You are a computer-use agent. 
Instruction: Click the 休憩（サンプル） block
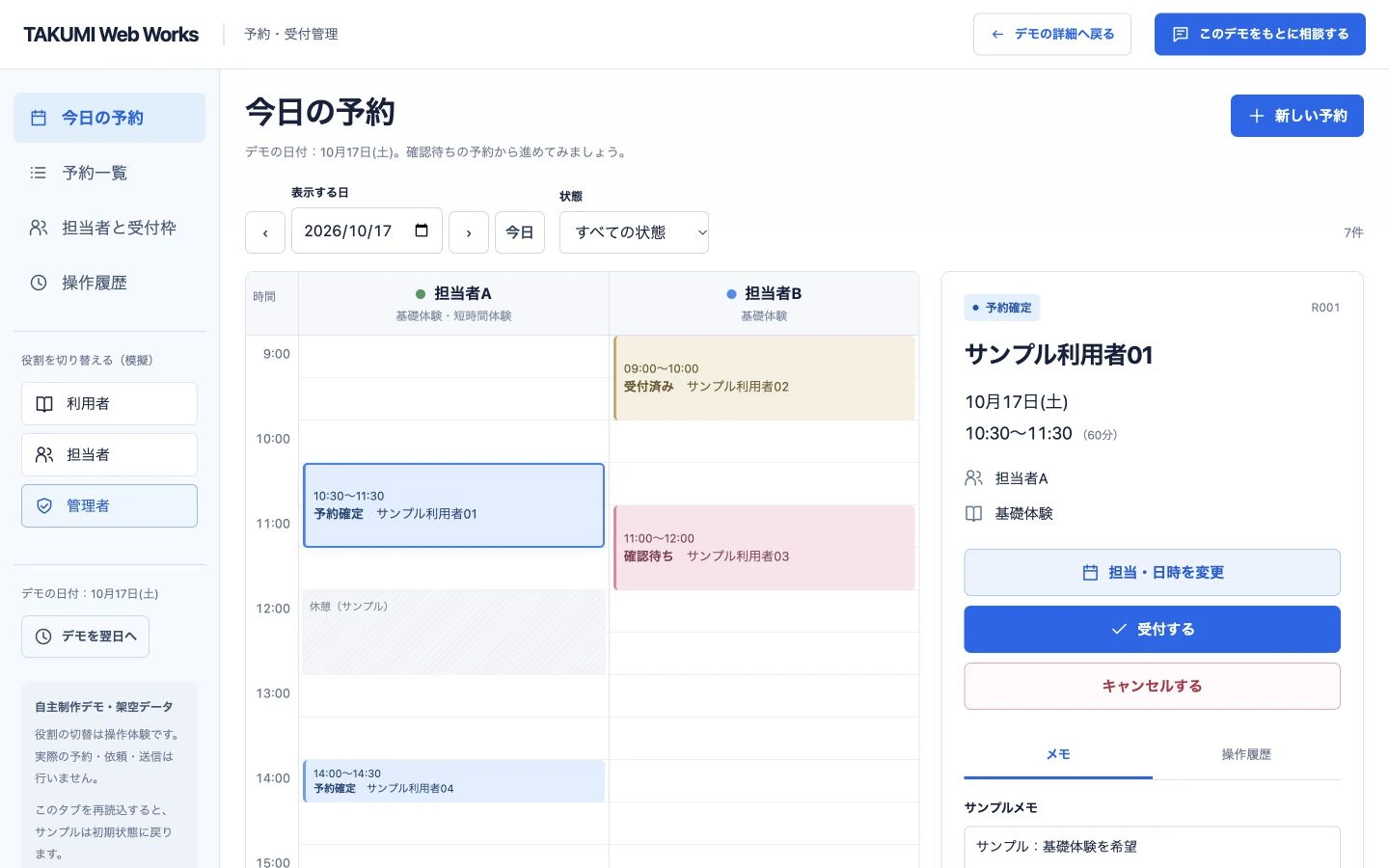453,633
